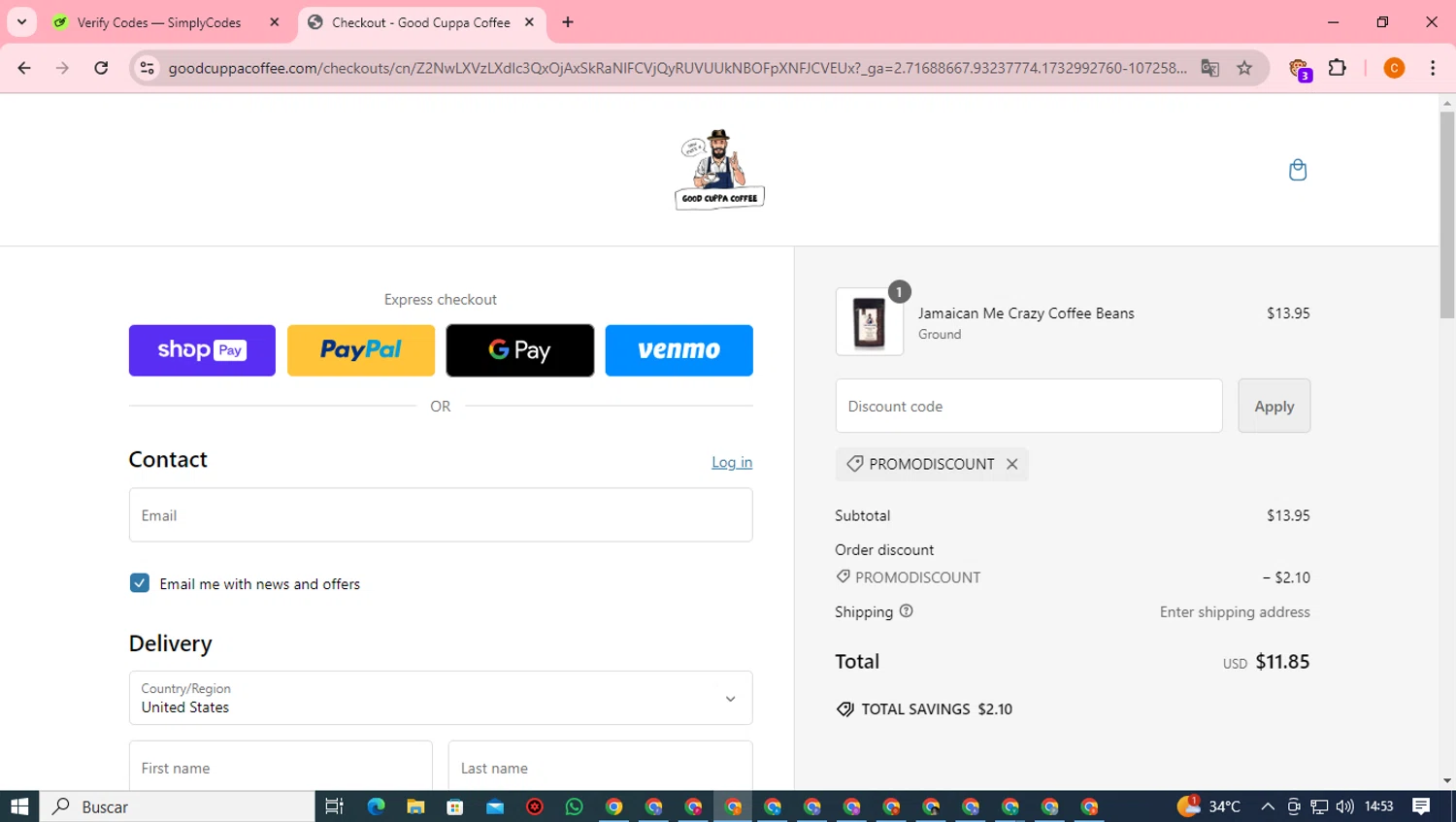Click the Jamaican Me Crazy product thumbnail
The height and width of the screenshot is (822, 1456).
click(869, 322)
